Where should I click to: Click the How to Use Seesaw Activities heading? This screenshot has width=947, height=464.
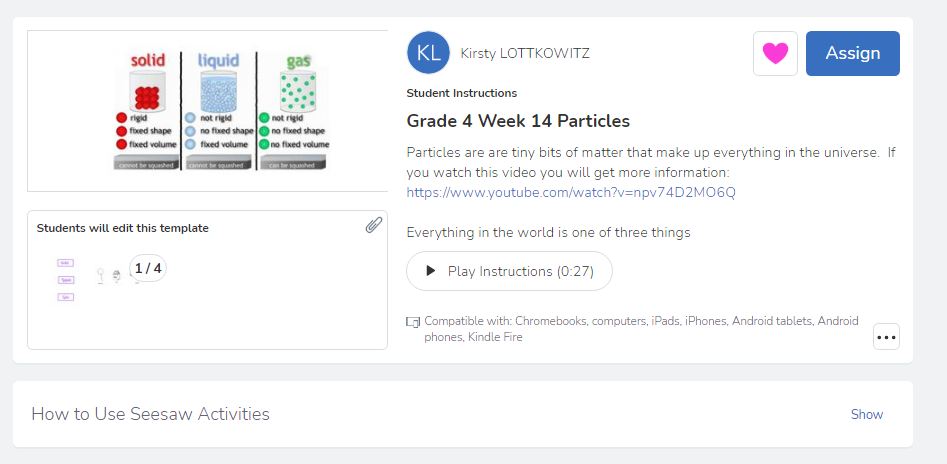point(150,414)
